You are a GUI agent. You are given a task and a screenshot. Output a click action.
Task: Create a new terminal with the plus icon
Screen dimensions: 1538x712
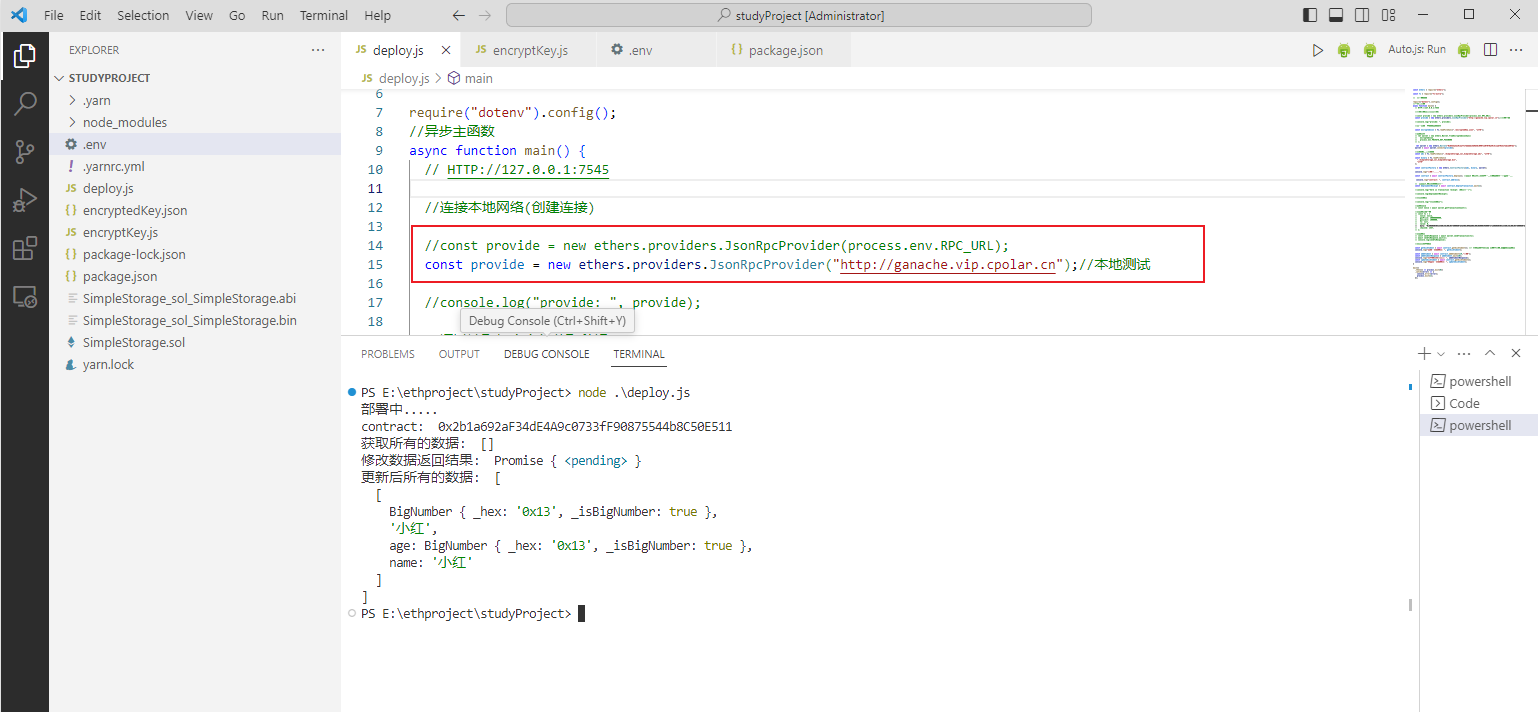pyautogui.click(x=1424, y=354)
